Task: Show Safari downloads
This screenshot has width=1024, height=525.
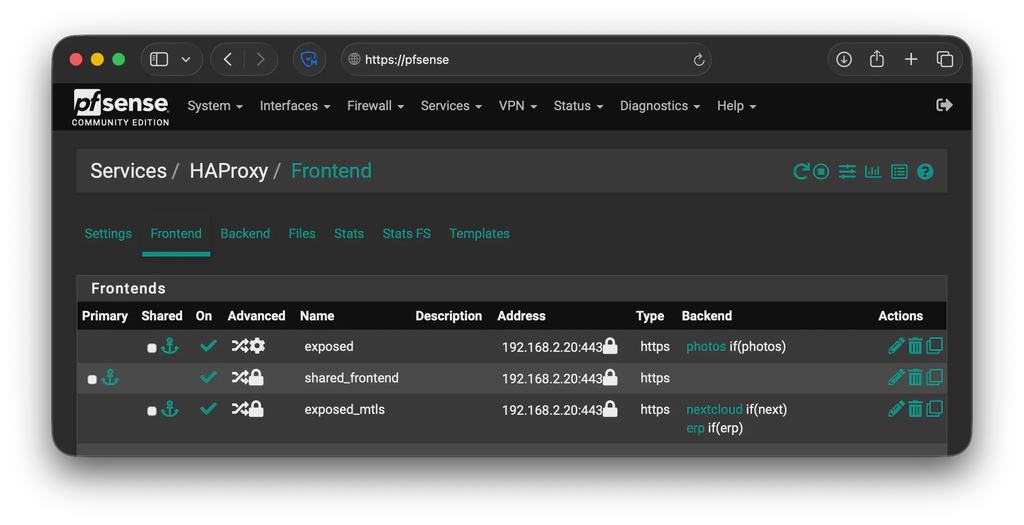Action: (844, 59)
